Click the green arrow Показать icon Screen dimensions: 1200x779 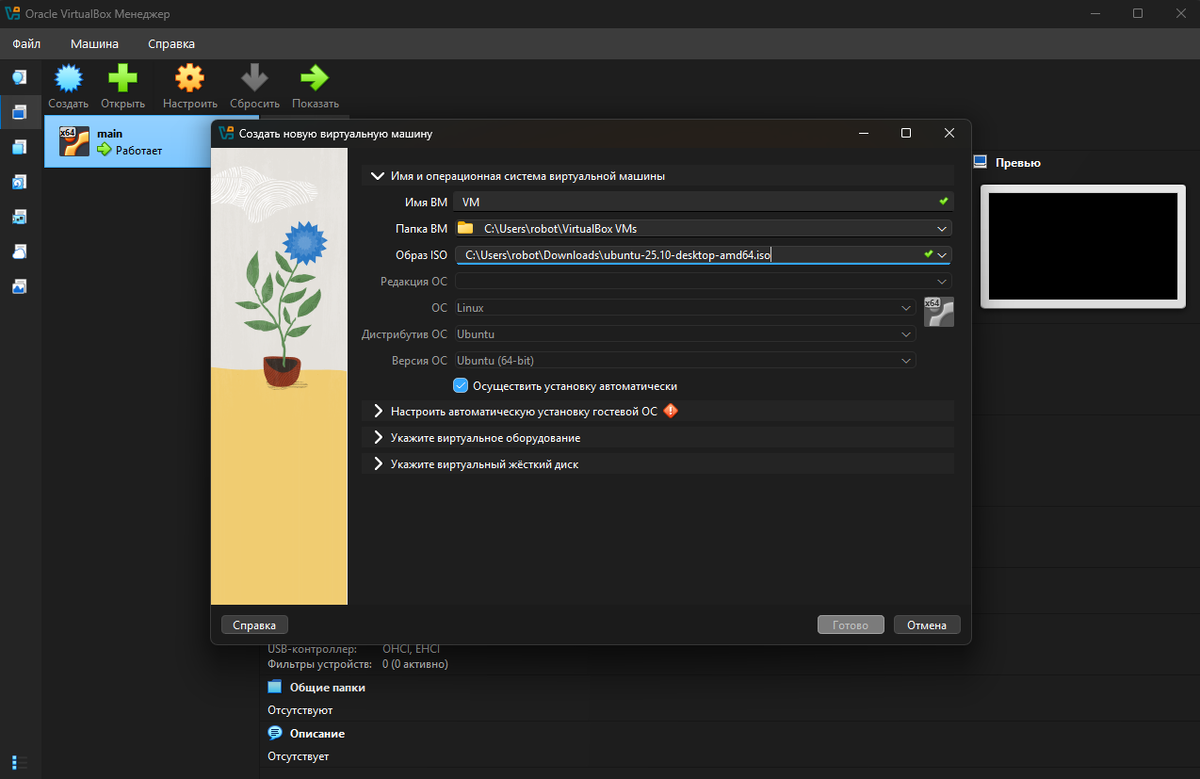point(315,78)
